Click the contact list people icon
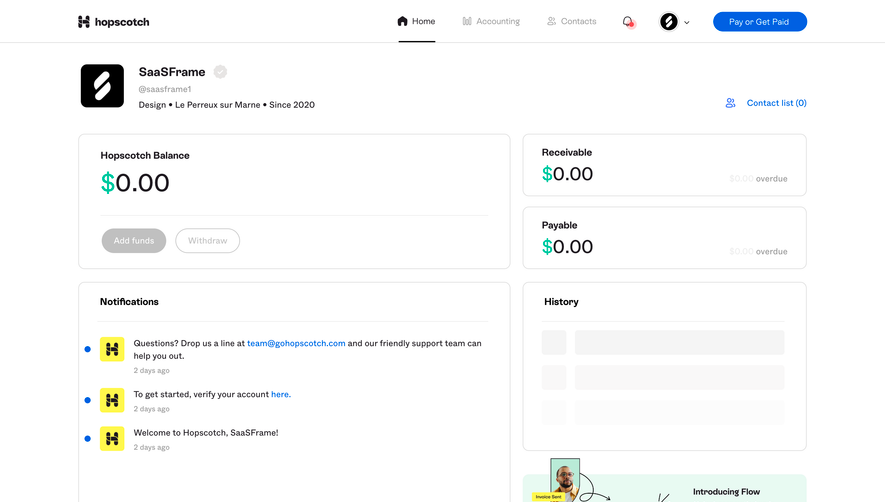 [730, 103]
